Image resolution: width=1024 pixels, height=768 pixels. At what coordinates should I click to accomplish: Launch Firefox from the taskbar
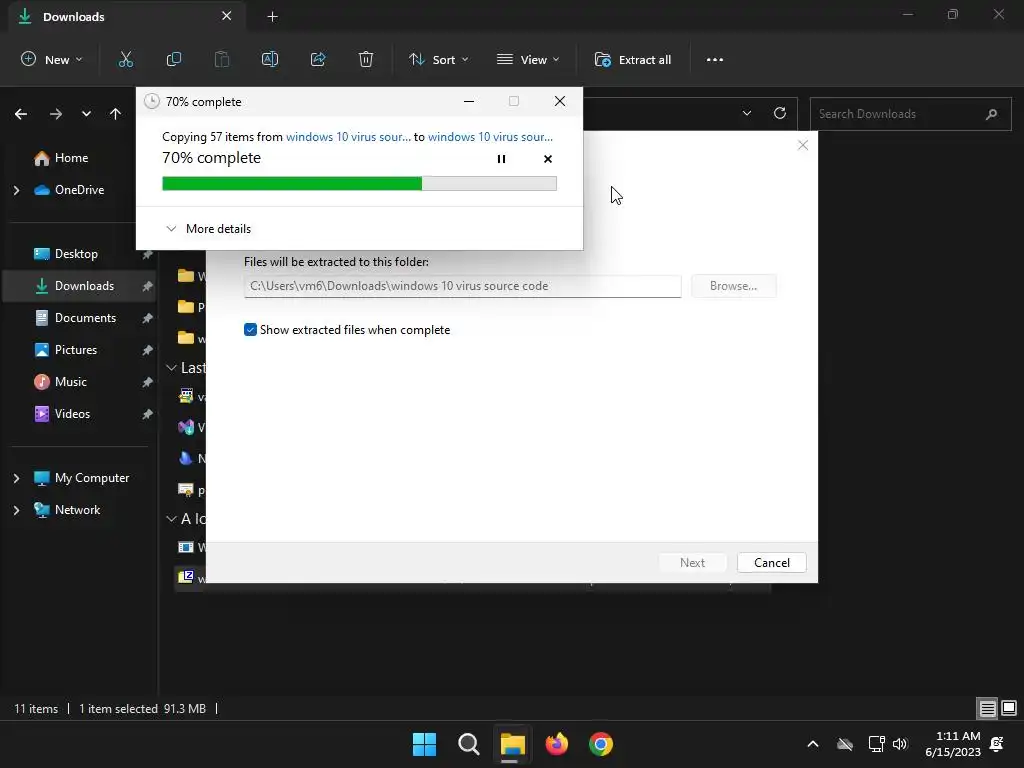(557, 744)
